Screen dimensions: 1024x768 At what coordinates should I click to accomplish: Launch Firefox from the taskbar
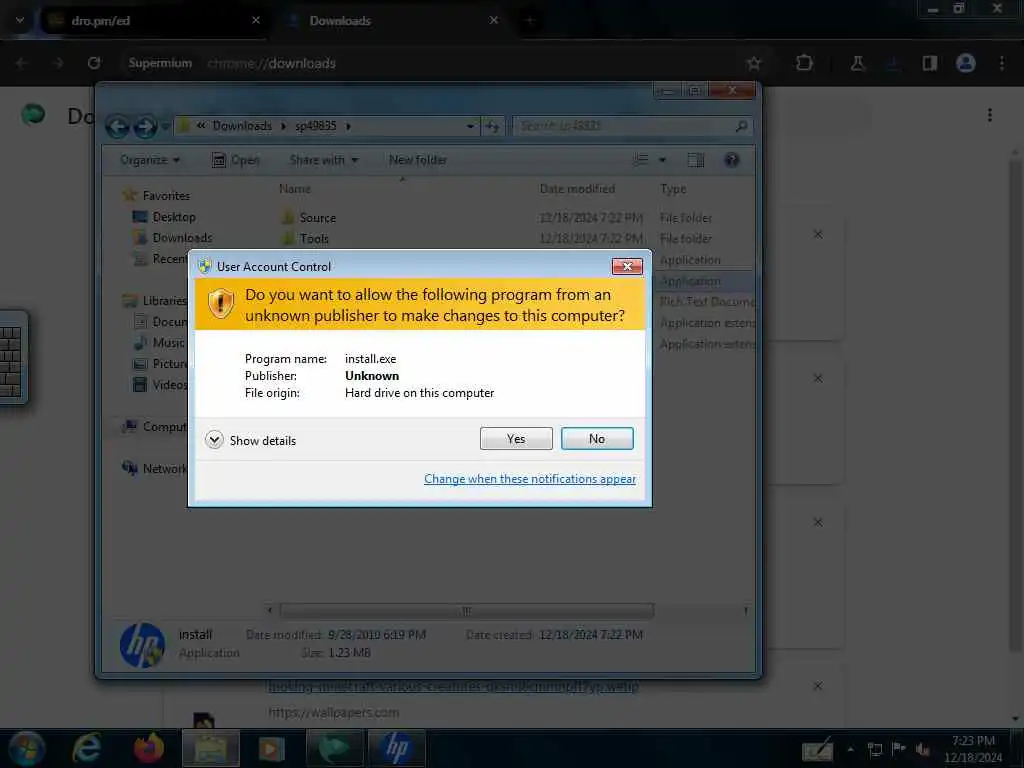149,748
